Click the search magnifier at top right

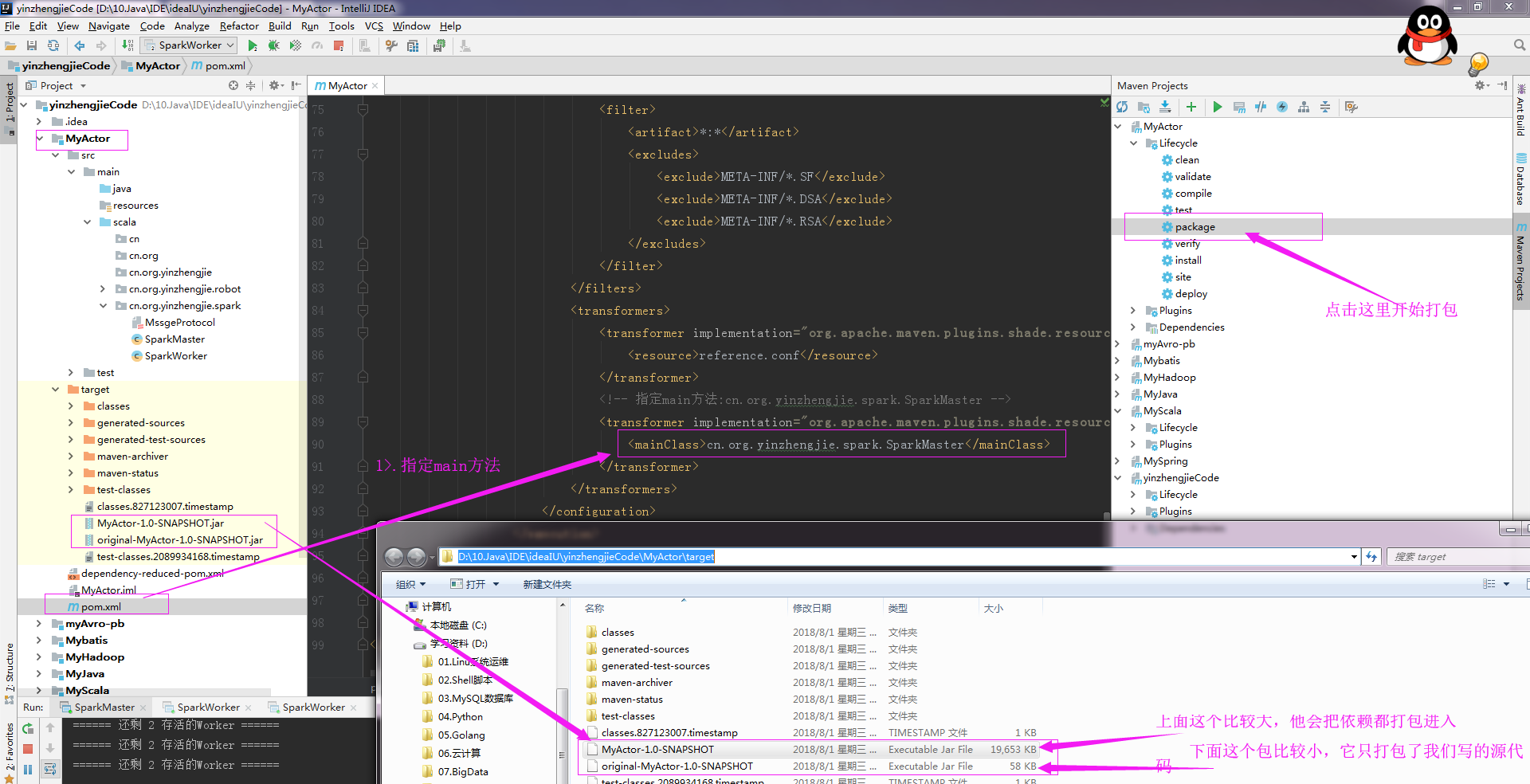pyautogui.click(x=1520, y=45)
